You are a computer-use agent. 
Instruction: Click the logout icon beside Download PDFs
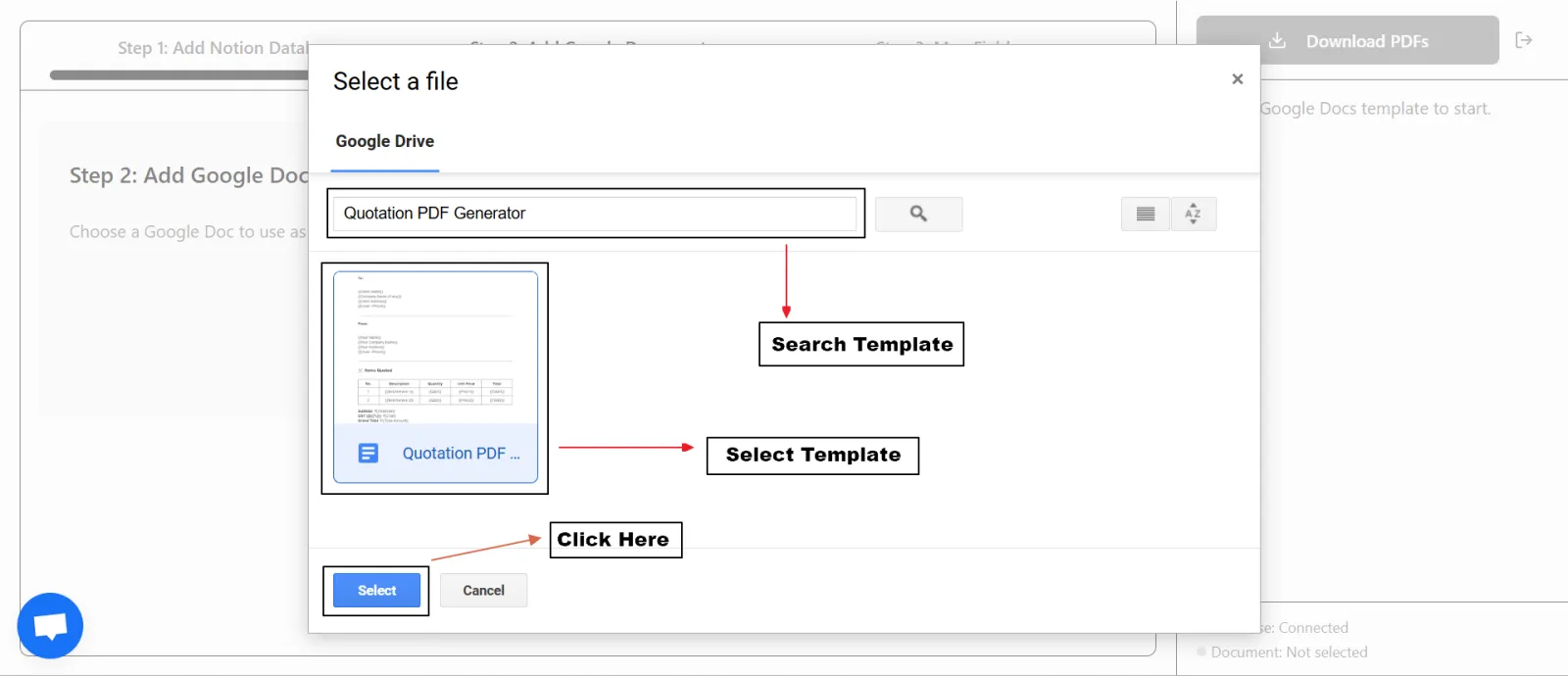pos(1524,40)
